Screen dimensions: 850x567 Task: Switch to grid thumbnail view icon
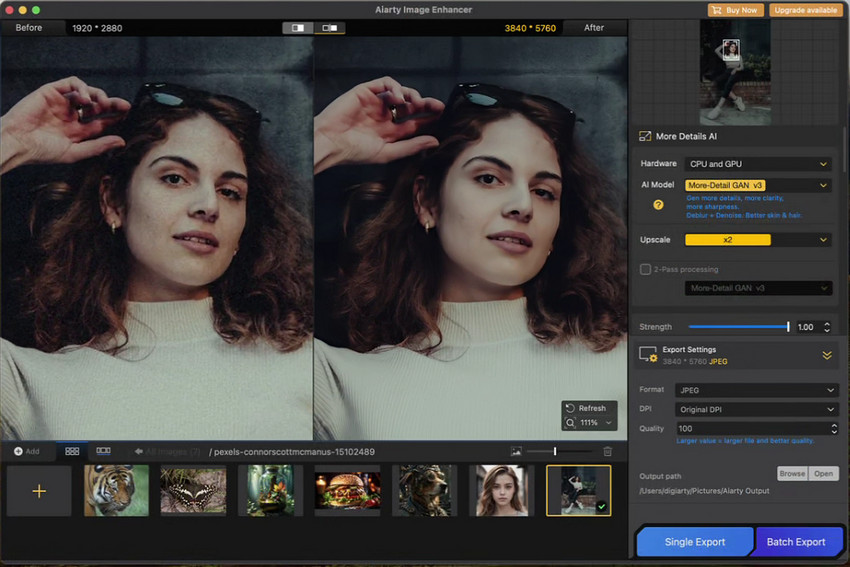pos(72,451)
